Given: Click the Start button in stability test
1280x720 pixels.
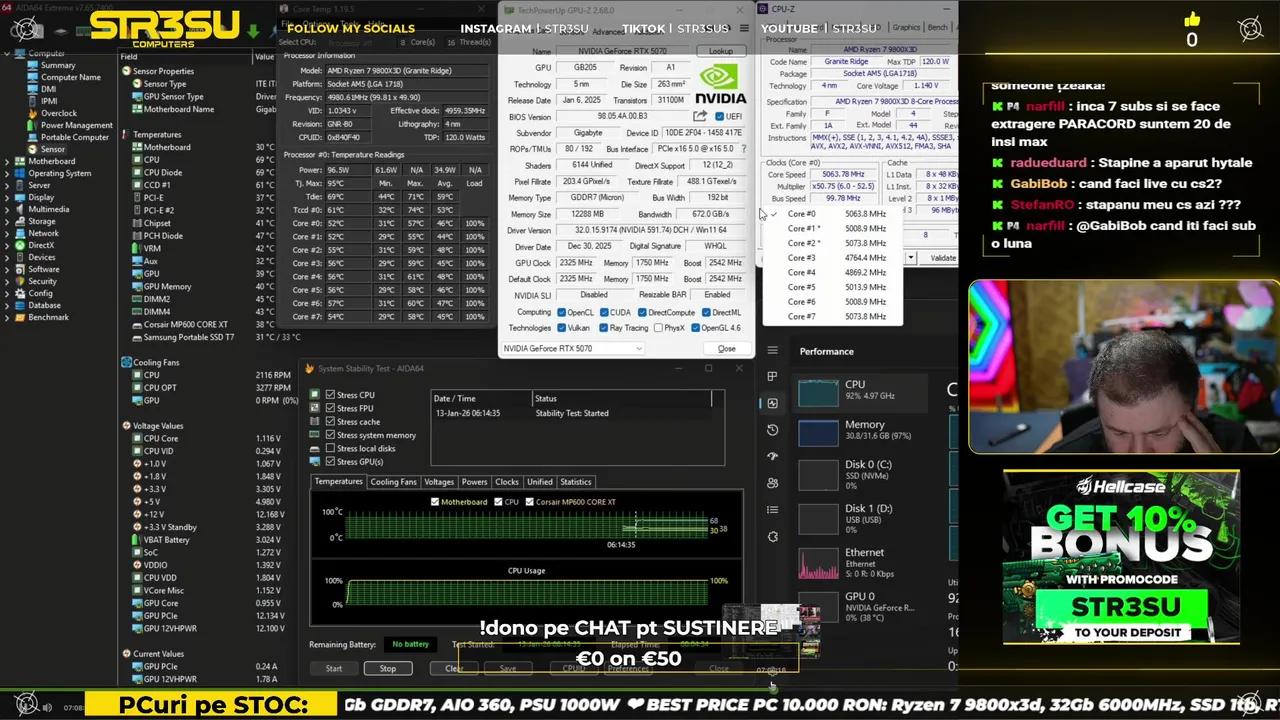Looking at the screenshot, I should [334, 668].
